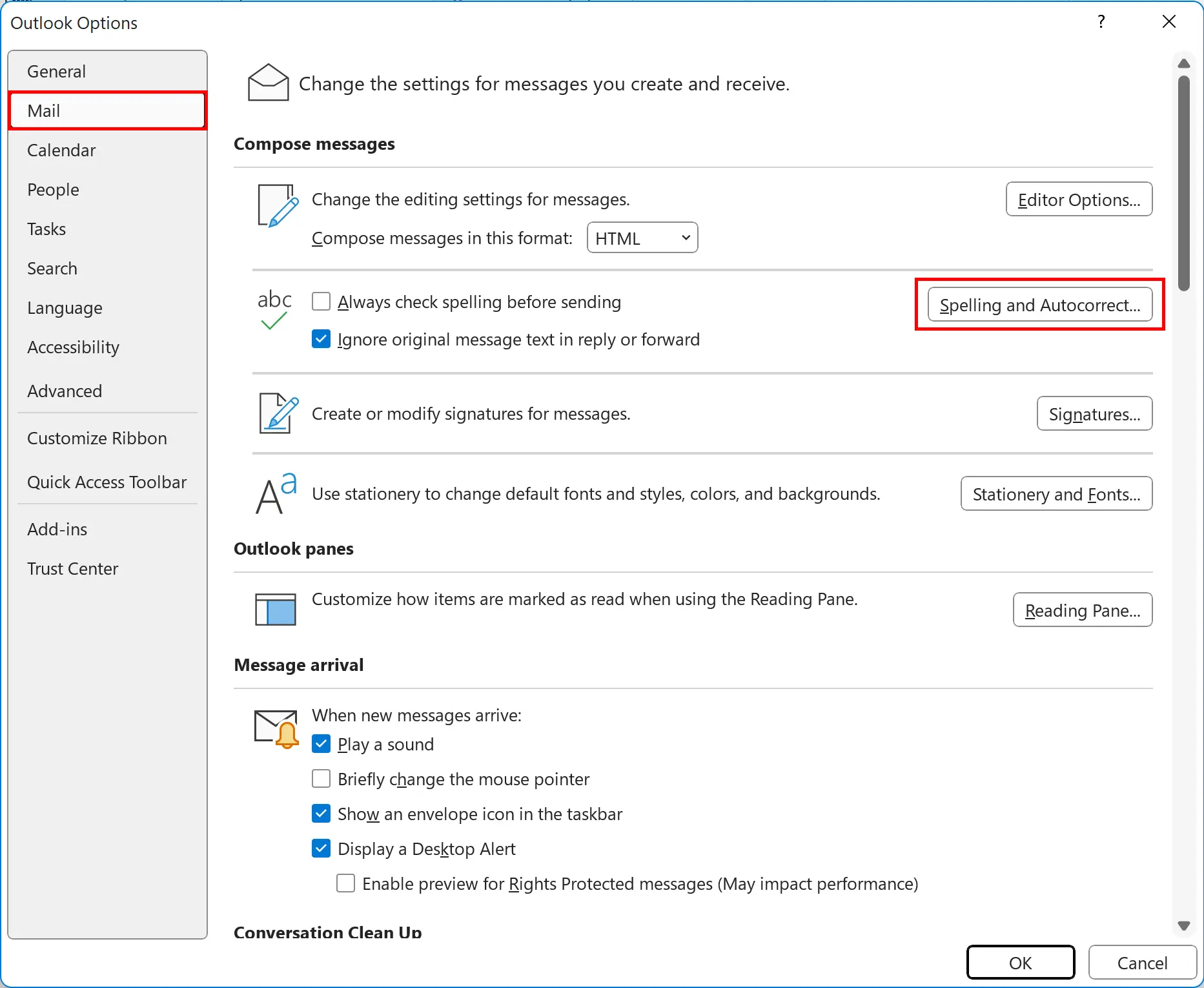Viewport: 1204px width, 988px height.
Task: Click the abc spelling check icon
Action: 274,310
